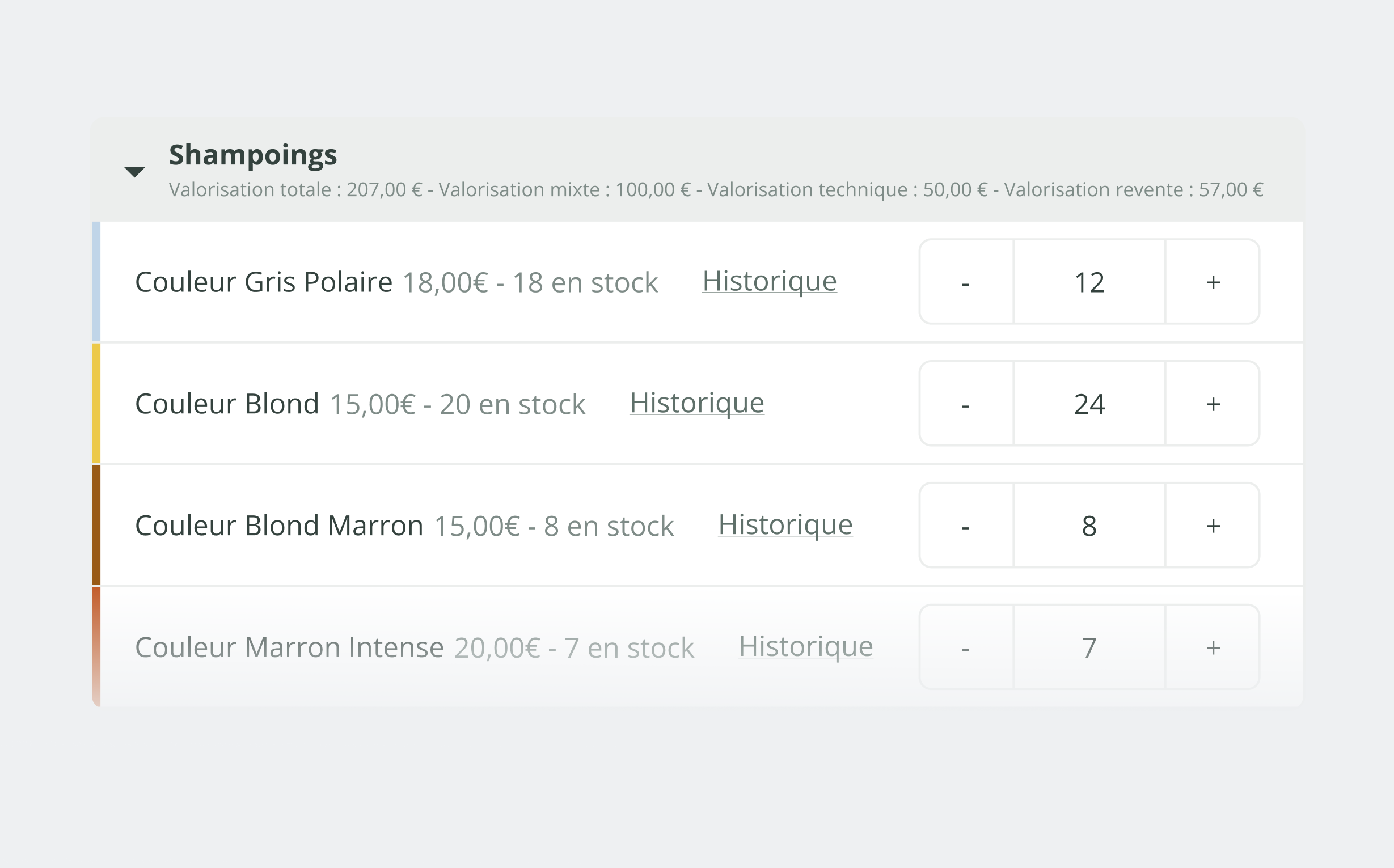This screenshot has width=1394, height=868.
Task: Click the Couleur Blond quantity field showing 24
Action: tap(1089, 404)
